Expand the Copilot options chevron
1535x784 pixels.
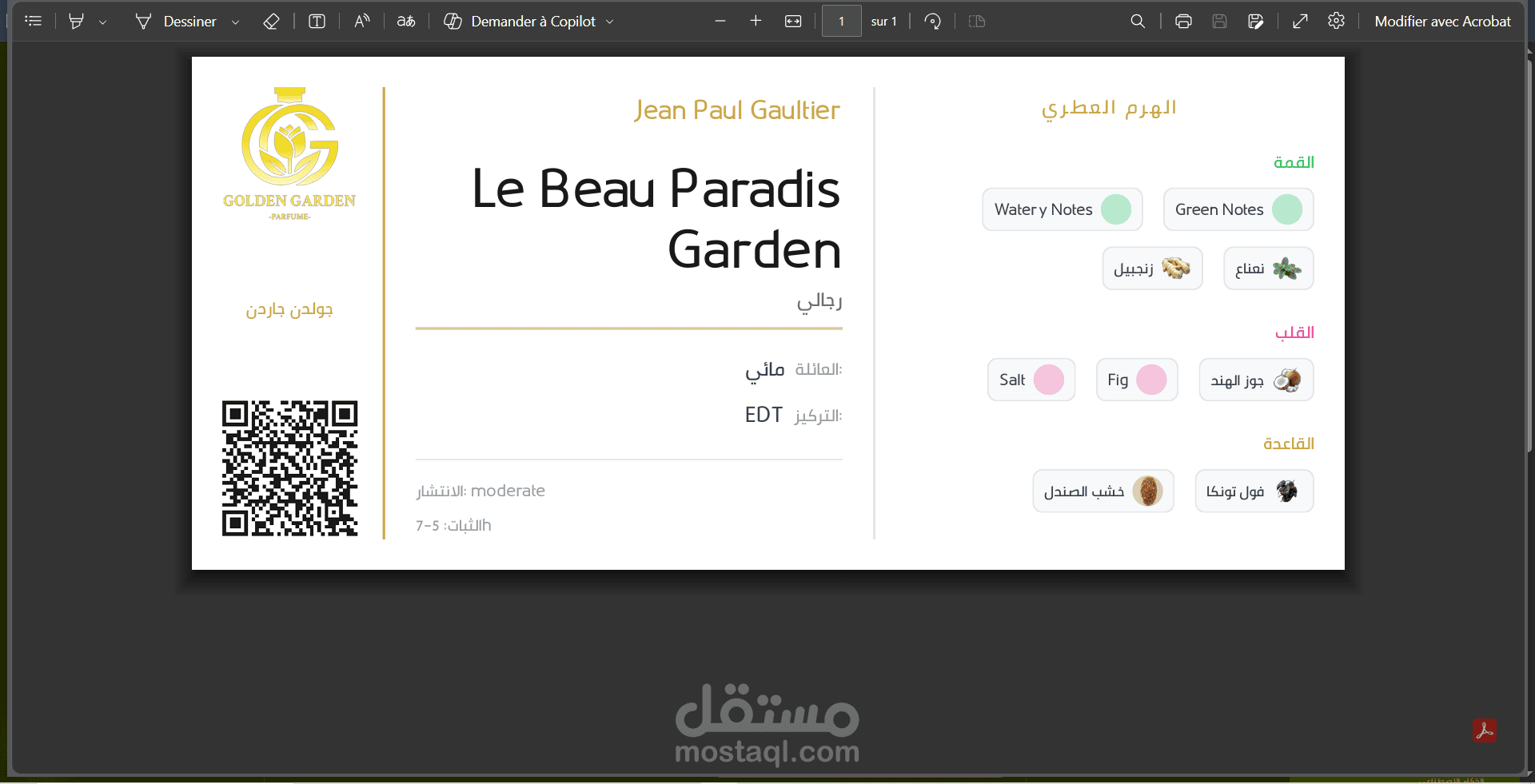tap(610, 22)
